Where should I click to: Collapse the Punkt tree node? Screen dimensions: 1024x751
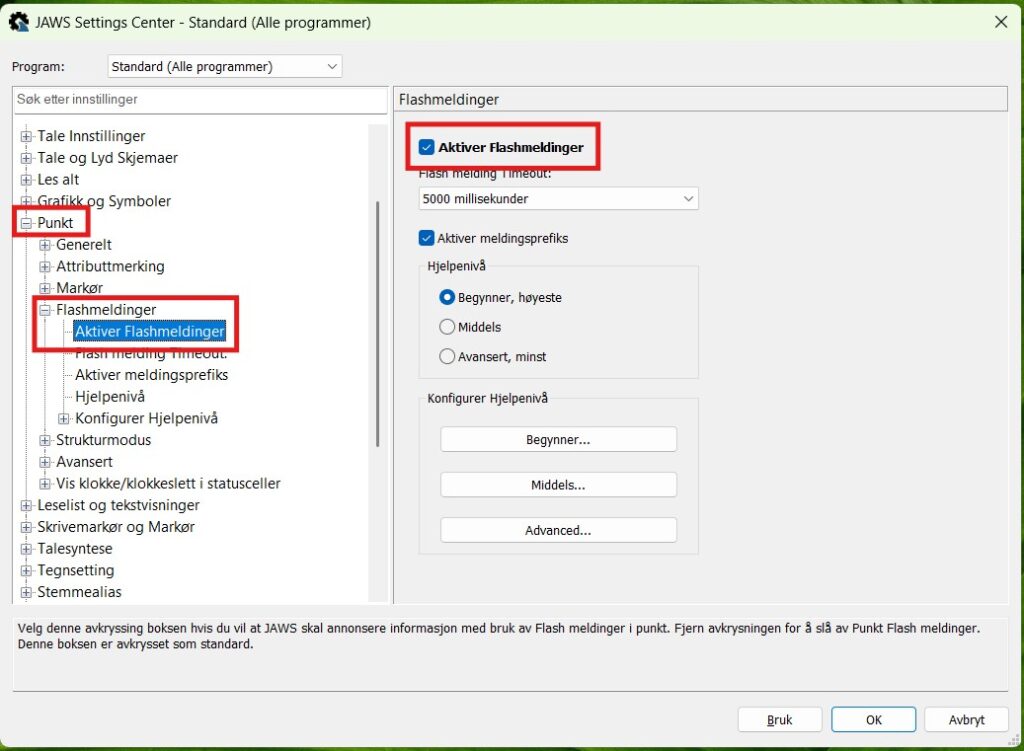[26, 223]
